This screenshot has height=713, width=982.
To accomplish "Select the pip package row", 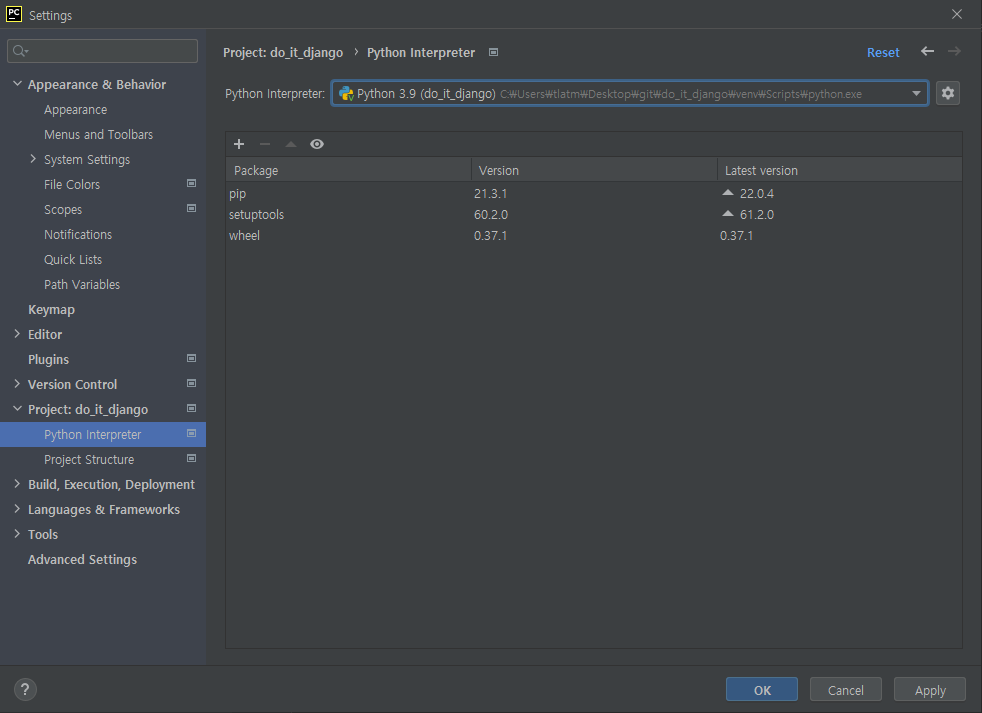I will pyautogui.click(x=594, y=193).
